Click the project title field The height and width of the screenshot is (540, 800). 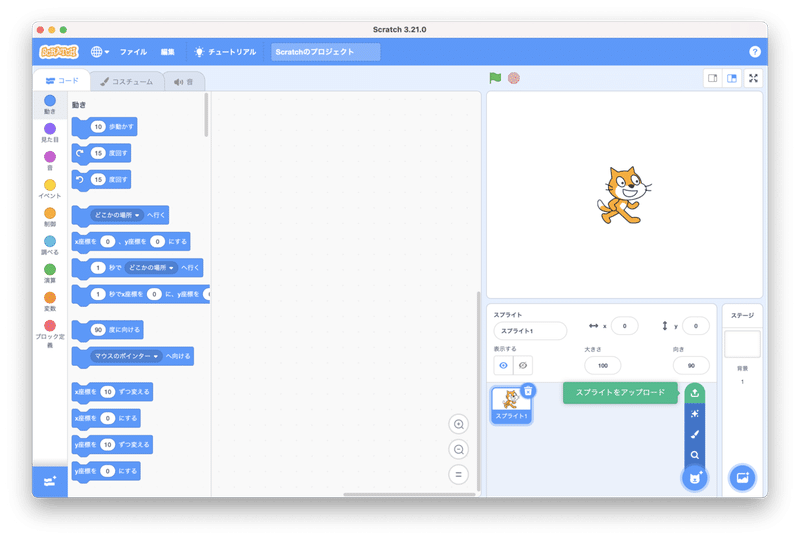pyautogui.click(x=326, y=52)
